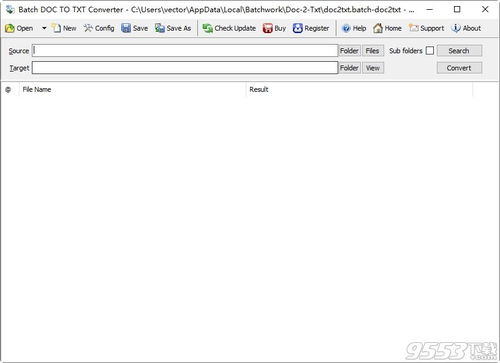Viewport: 500px width, 363px height.
Task: Open the Support toolbar item
Action: [x=427, y=28]
